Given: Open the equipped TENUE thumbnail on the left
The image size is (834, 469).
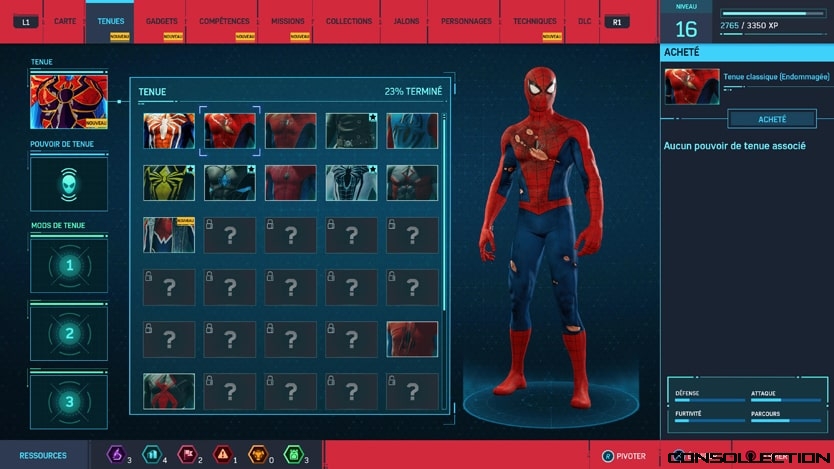Looking at the screenshot, I should (69, 102).
